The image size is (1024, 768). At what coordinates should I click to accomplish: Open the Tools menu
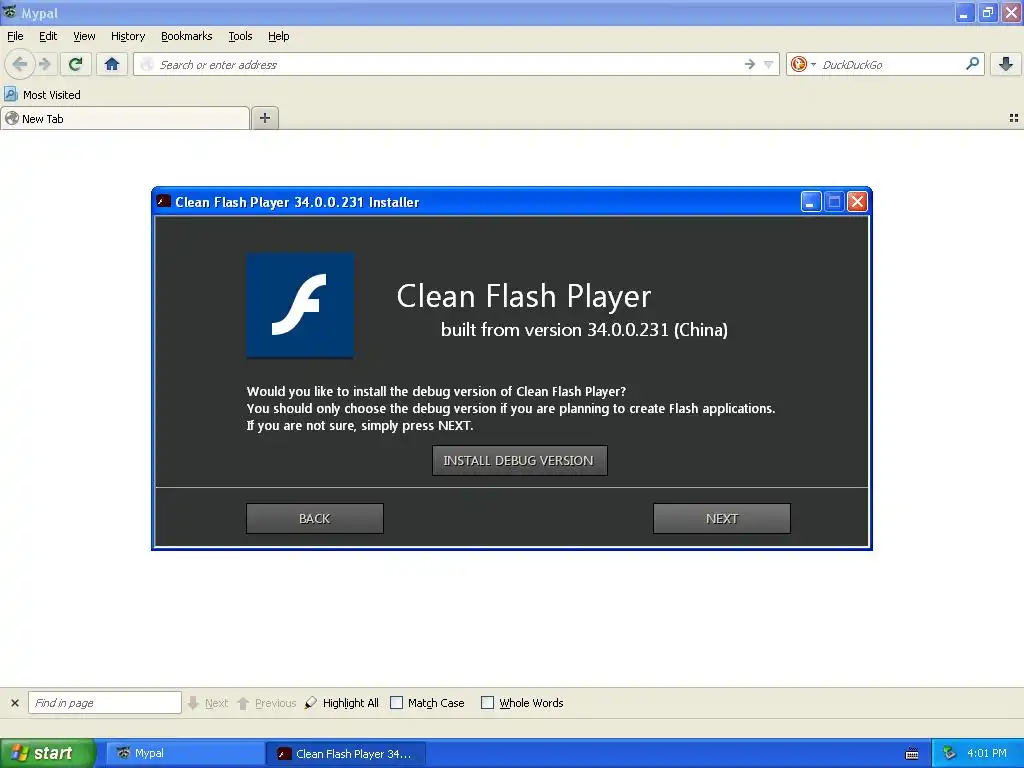(x=240, y=36)
